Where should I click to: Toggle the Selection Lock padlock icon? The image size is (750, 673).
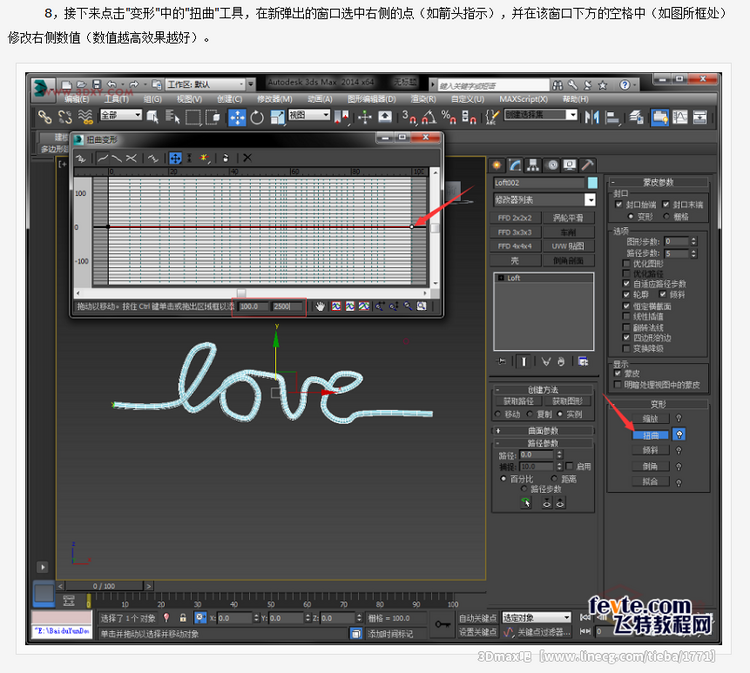(183, 618)
